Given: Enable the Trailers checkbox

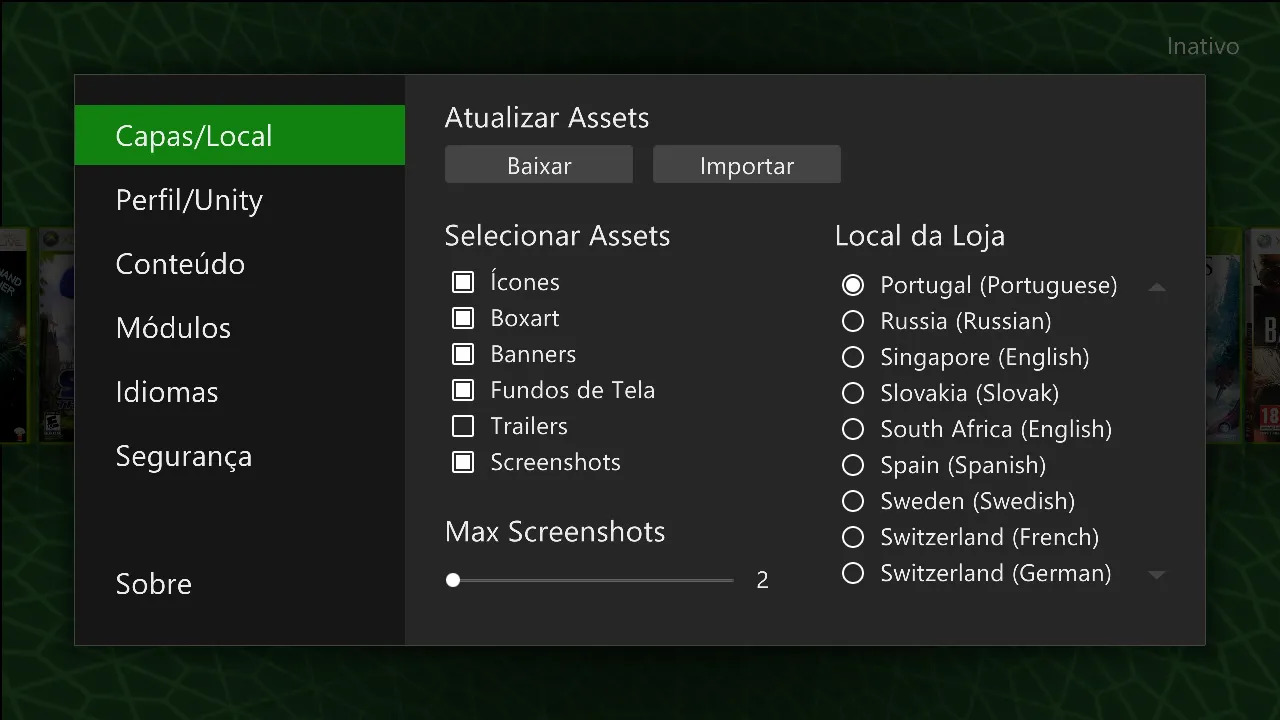Looking at the screenshot, I should (463, 426).
